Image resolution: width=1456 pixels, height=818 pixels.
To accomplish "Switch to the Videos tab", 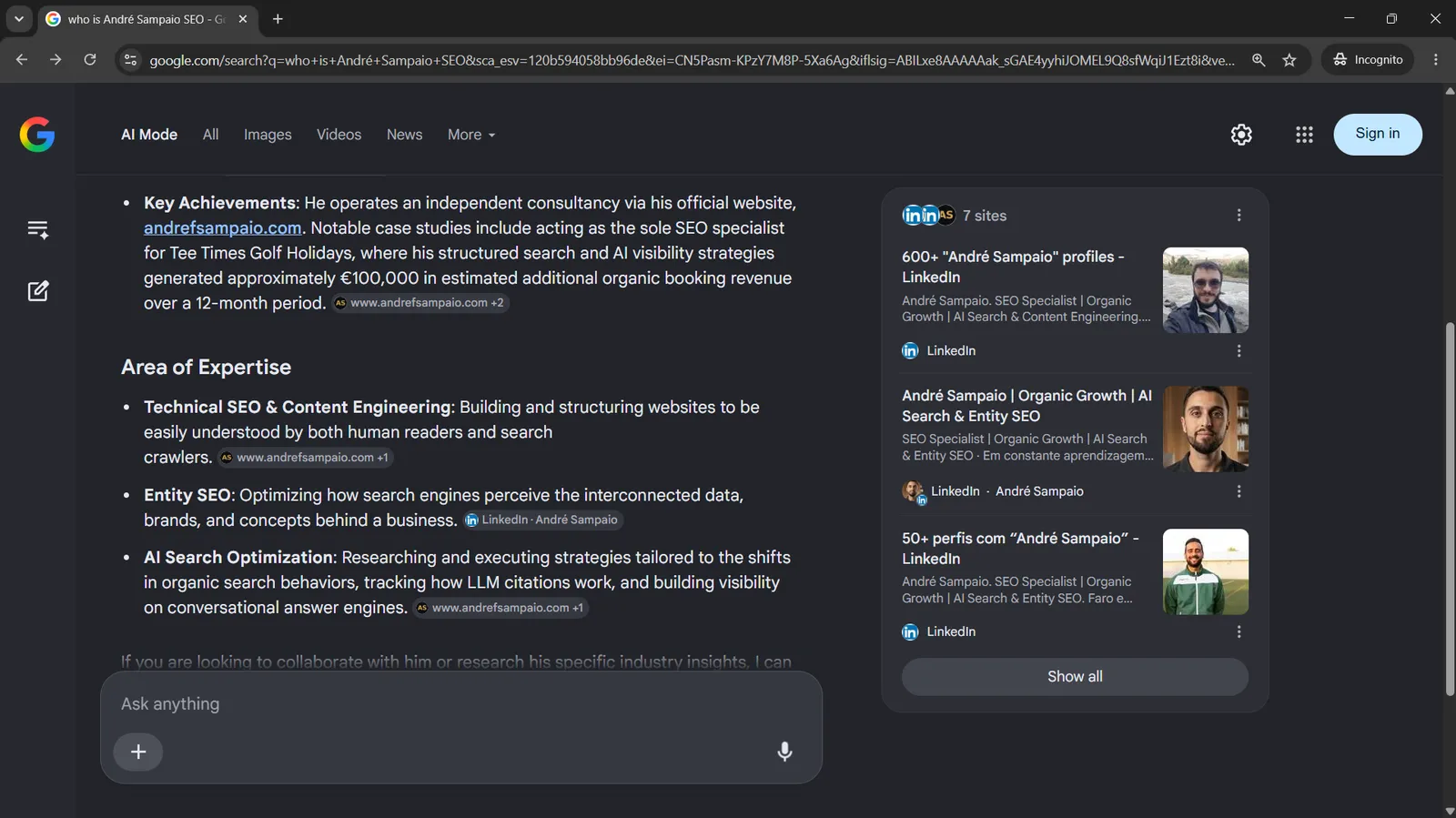I will tap(339, 135).
